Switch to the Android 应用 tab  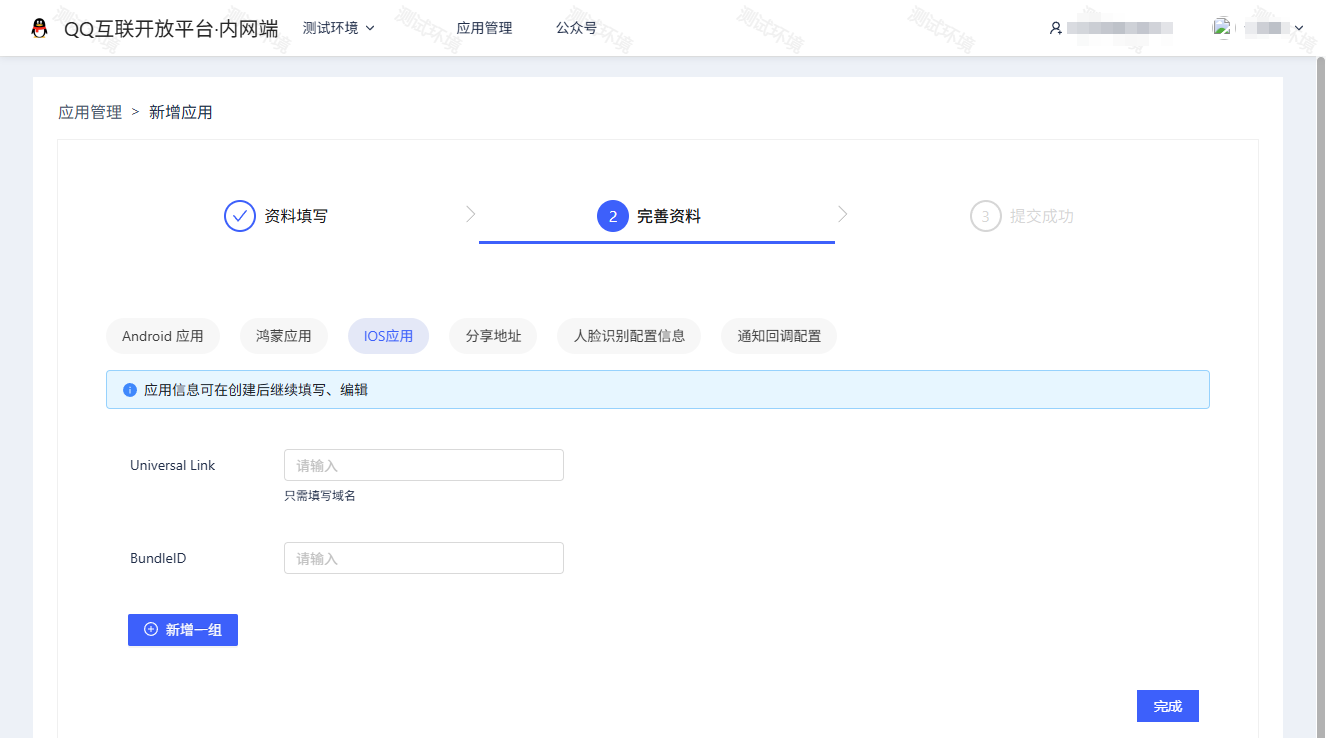coord(163,336)
